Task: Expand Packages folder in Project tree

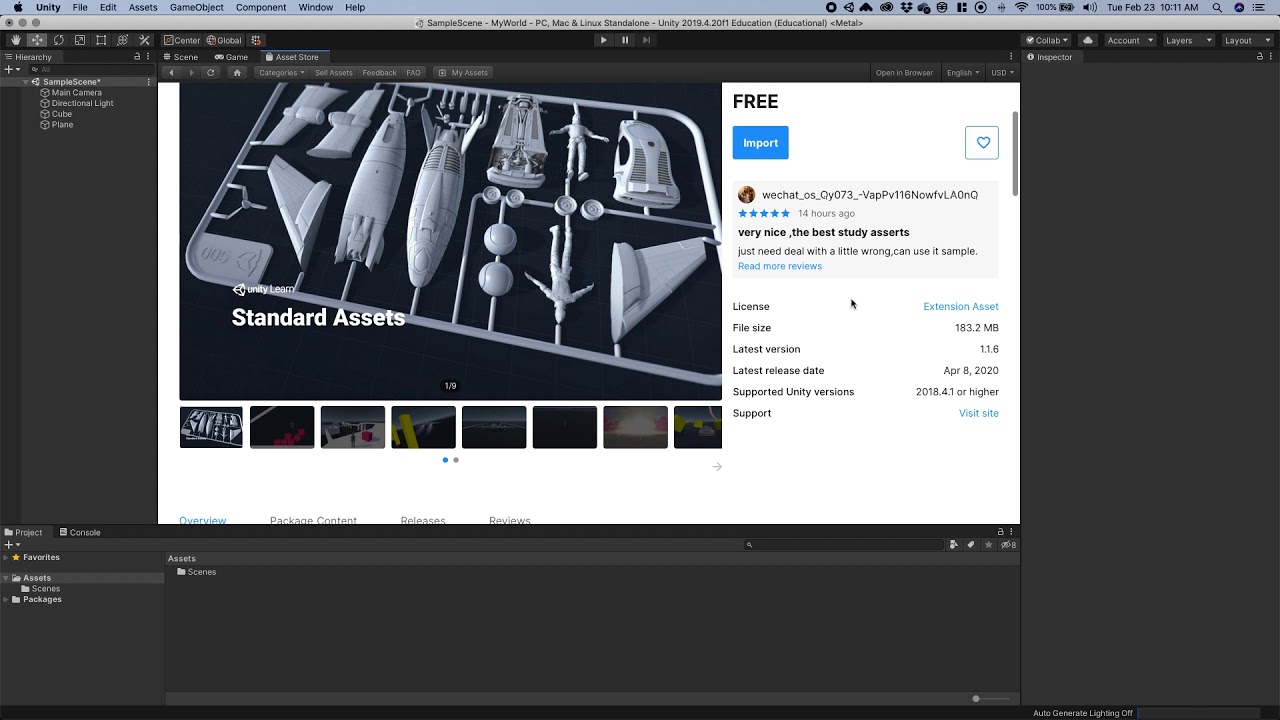Action: (6, 599)
